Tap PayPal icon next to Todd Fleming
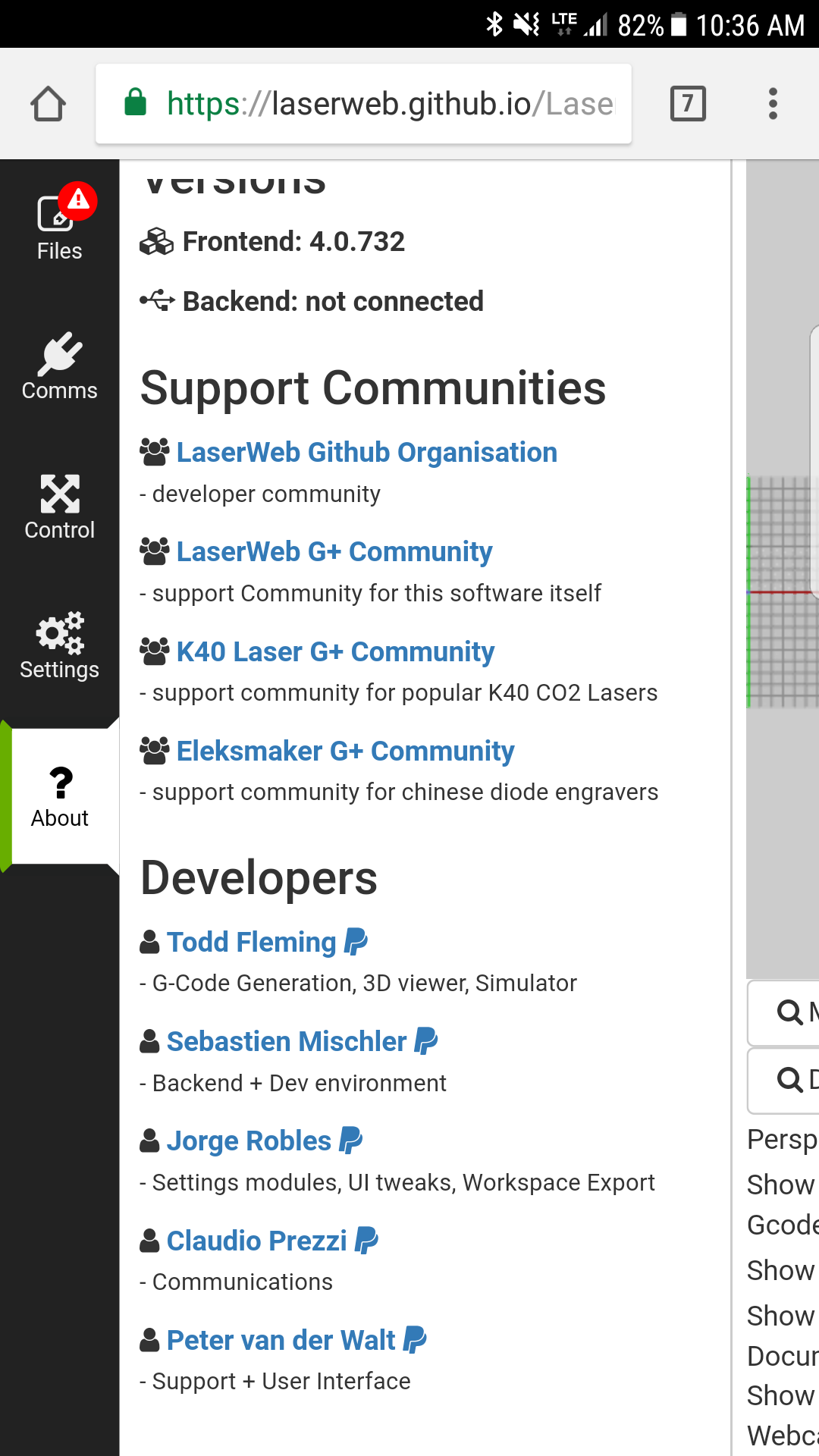The image size is (819, 1456). coord(356,942)
